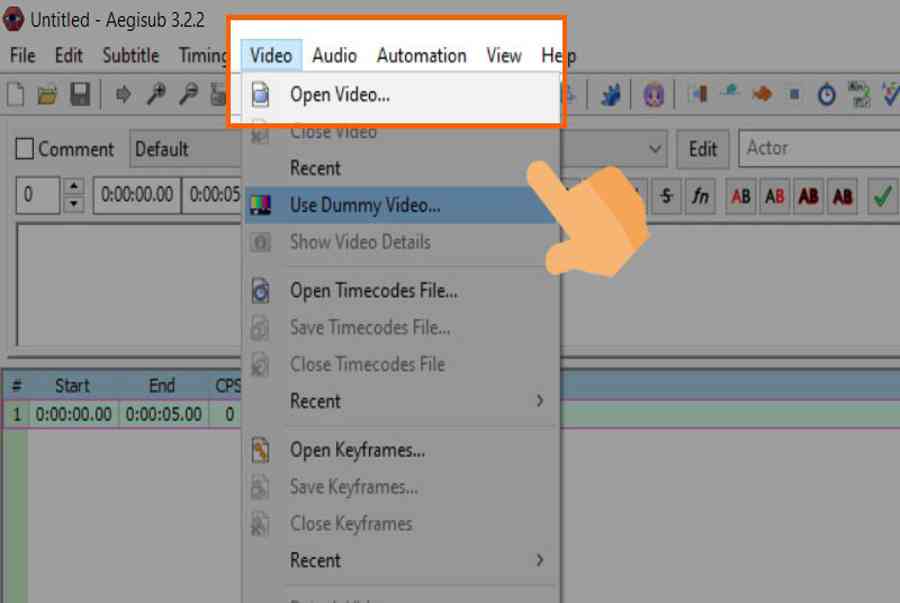Click the layer number field showing 0
The image size is (900, 603).
point(37,196)
